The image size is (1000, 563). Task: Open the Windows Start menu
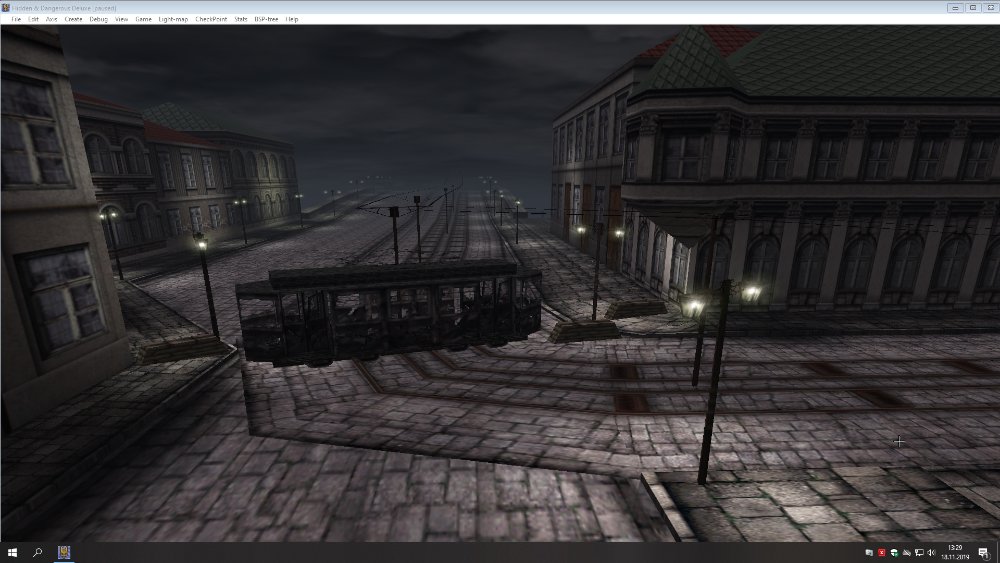coord(12,552)
